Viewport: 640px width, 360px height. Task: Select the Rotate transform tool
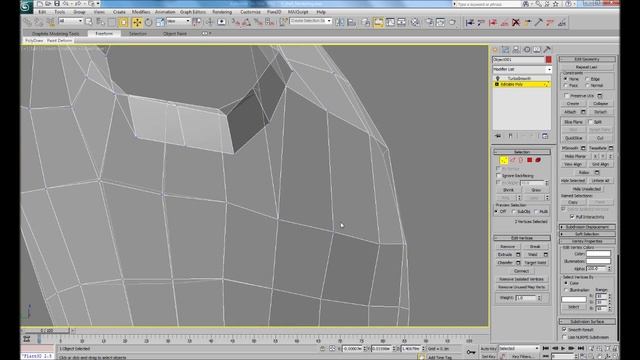[x=149, y=22]
